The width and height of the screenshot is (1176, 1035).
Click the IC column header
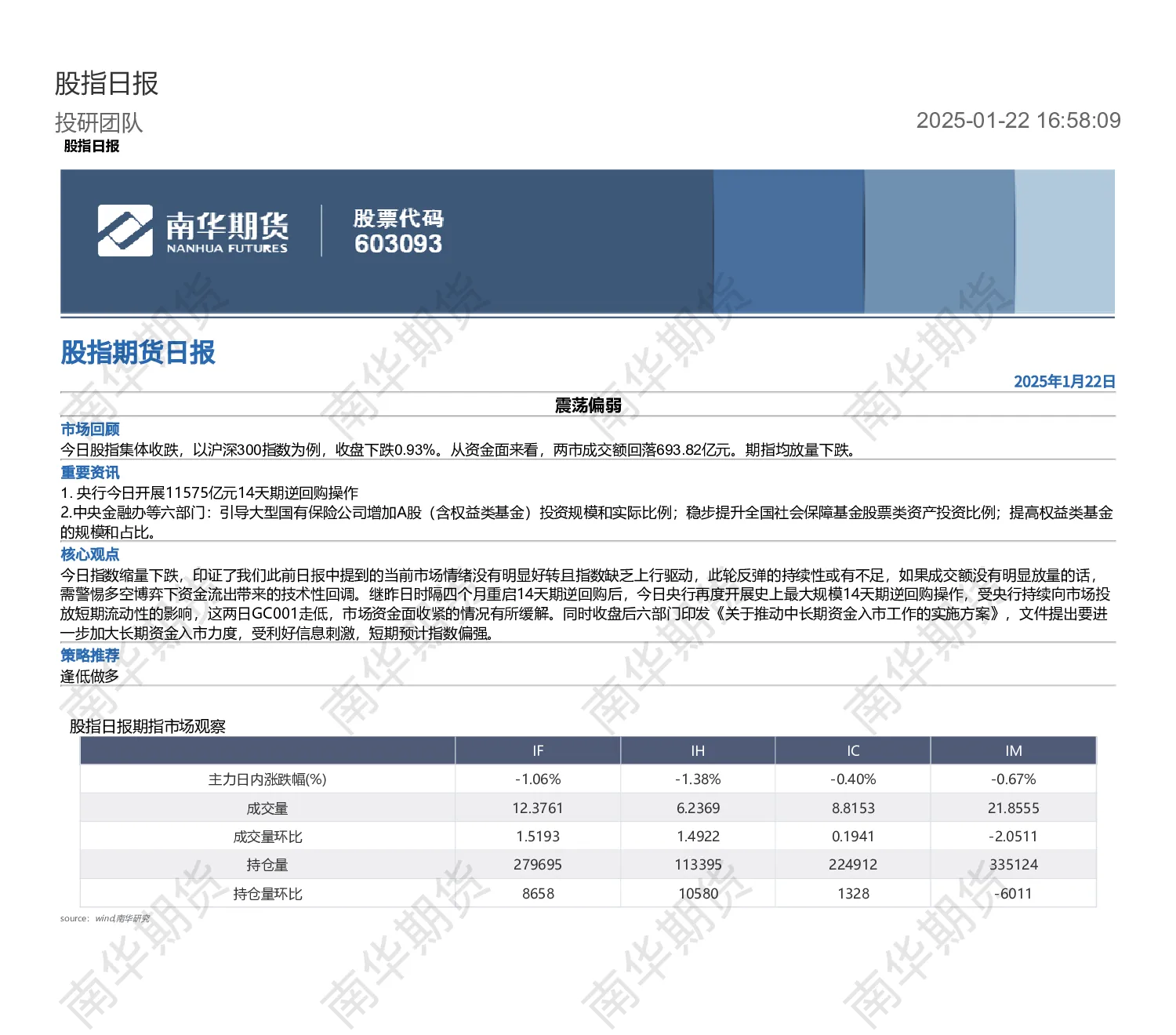tap(853, 750)
